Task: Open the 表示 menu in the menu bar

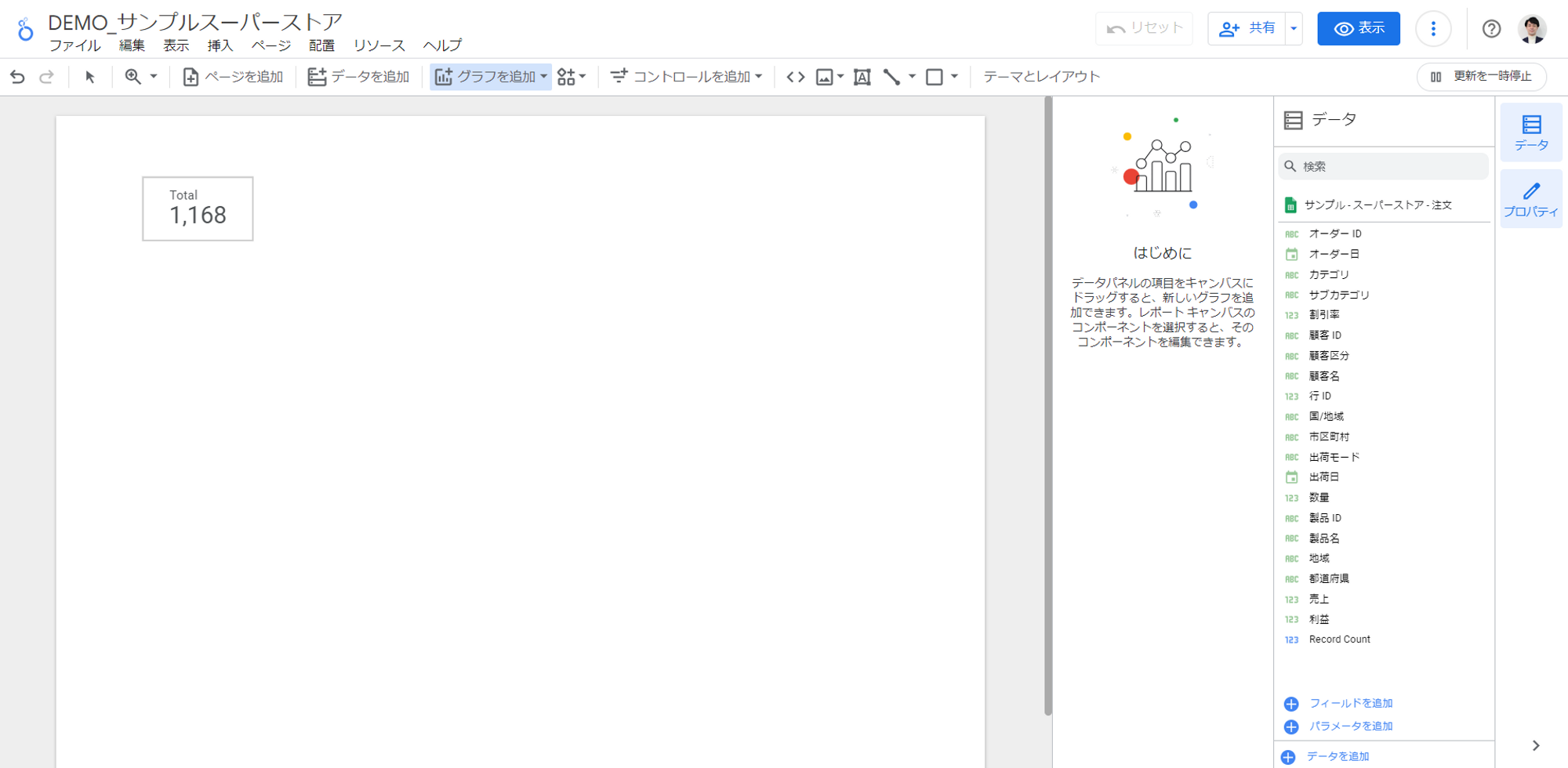Action: [176, 45]
